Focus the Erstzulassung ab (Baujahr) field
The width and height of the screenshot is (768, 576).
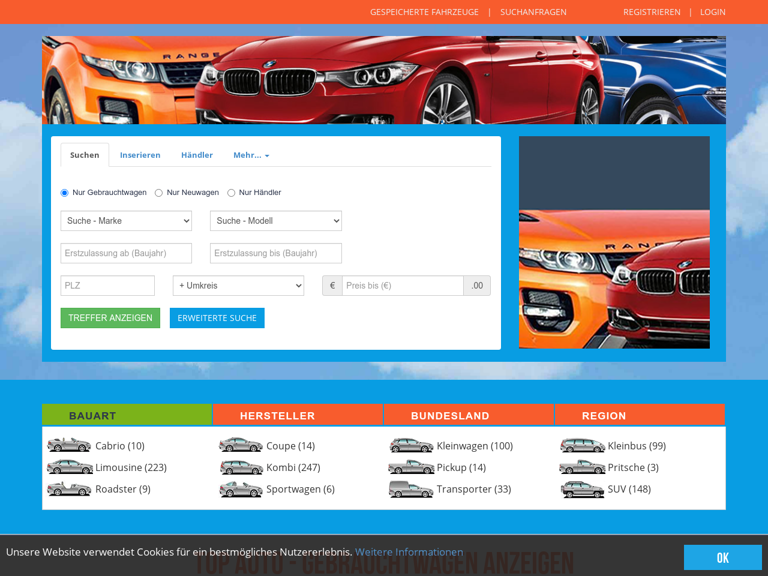click(126, 253)
